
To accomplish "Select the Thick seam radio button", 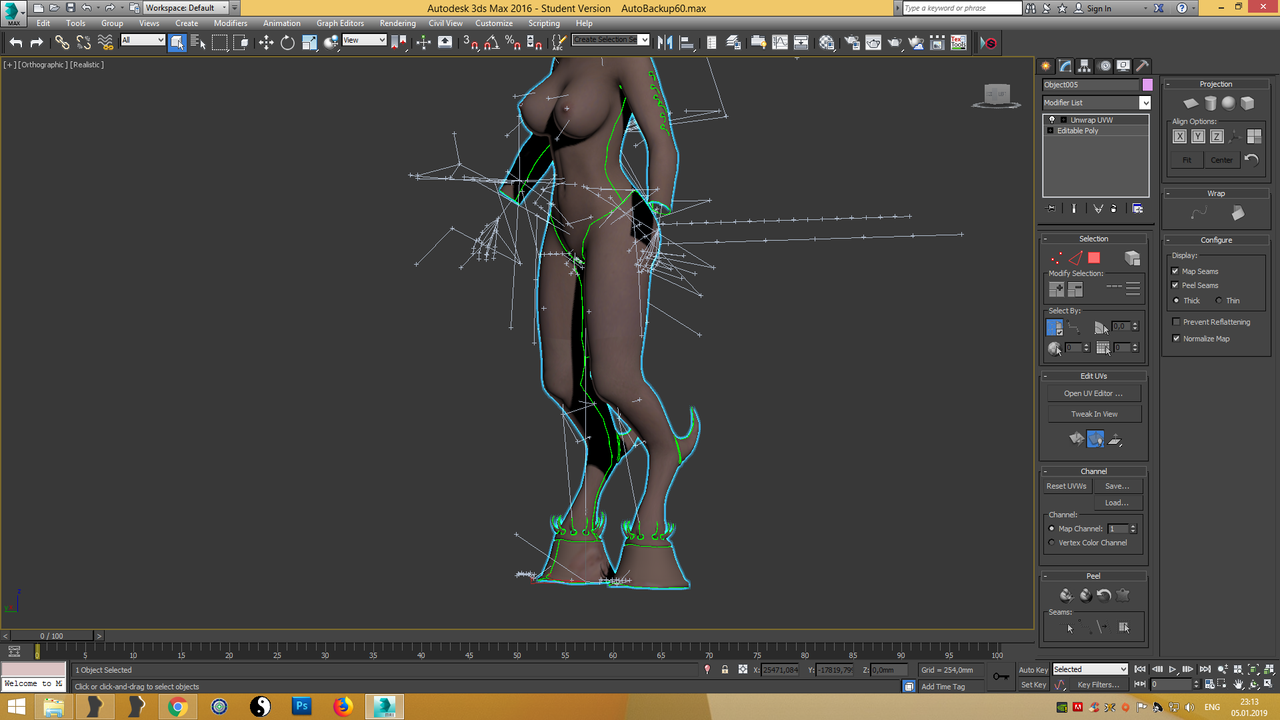I will click(x=1176, y=300).
